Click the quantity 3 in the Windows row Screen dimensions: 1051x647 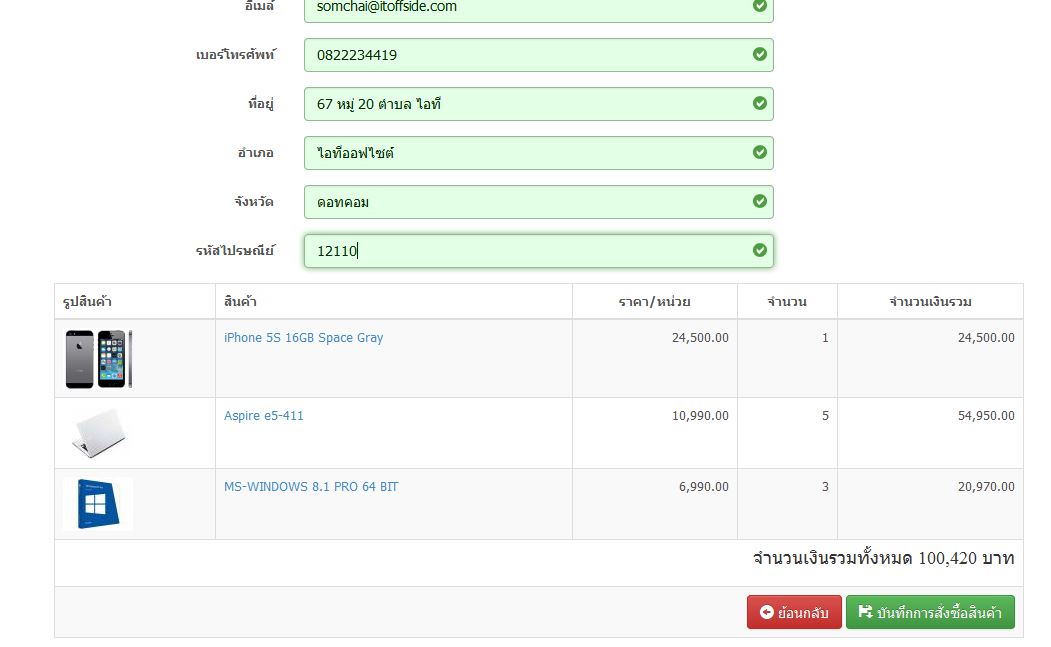pos(825,487)
